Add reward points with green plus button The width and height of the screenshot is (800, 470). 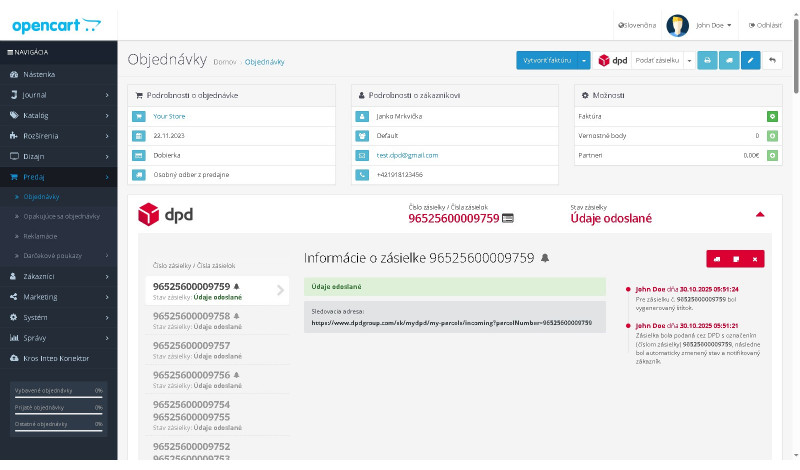pyautogui.click(x=772, y=136)
